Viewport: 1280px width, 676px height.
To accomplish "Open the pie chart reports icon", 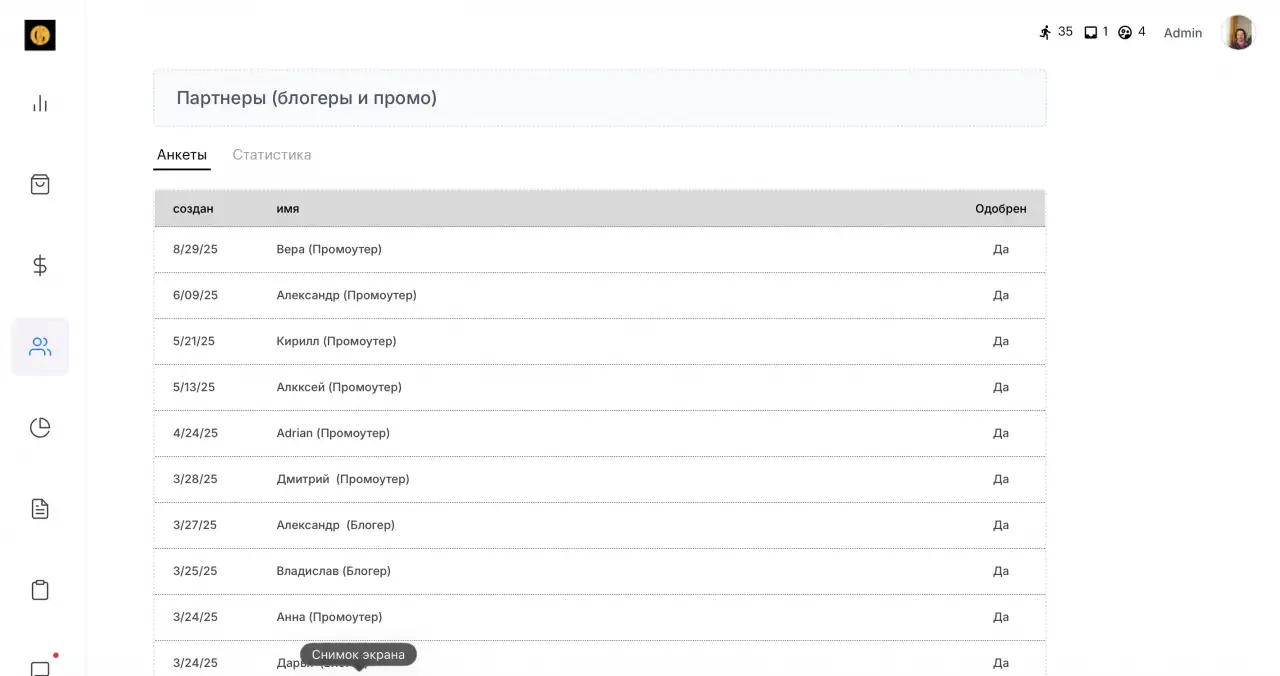I will click(40, 428).
